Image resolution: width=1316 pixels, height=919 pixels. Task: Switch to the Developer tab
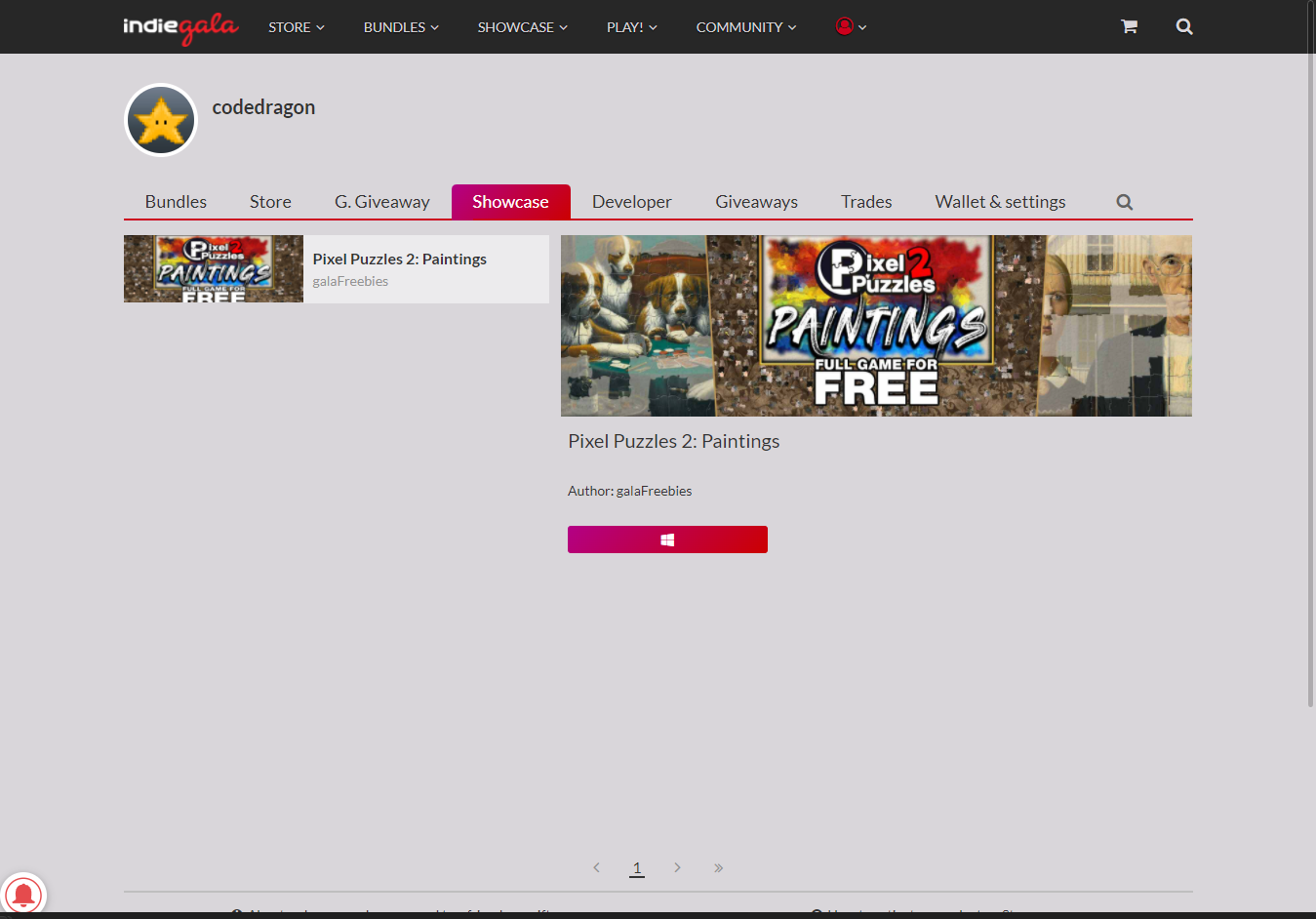click(x=632, y=202)
